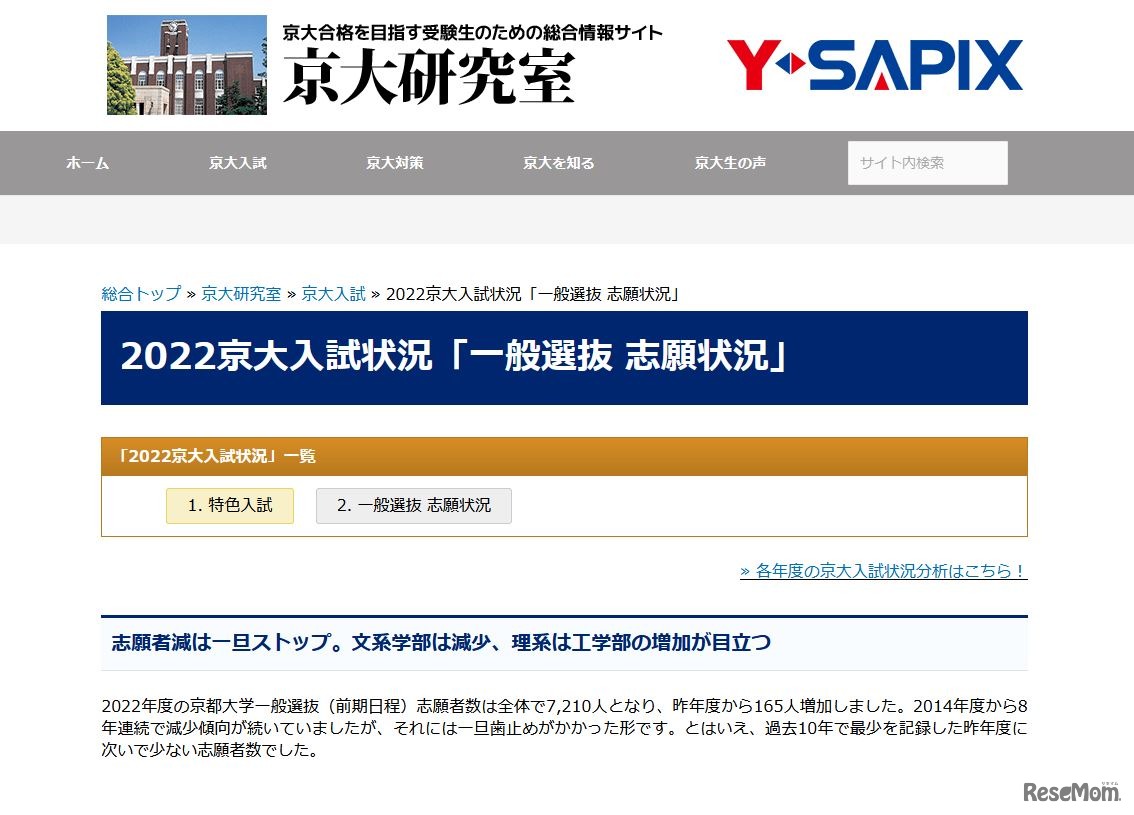Click inside the サイト内検索 search field
Viewport: 1134px width, 815px height.
[x=927, y=162]
